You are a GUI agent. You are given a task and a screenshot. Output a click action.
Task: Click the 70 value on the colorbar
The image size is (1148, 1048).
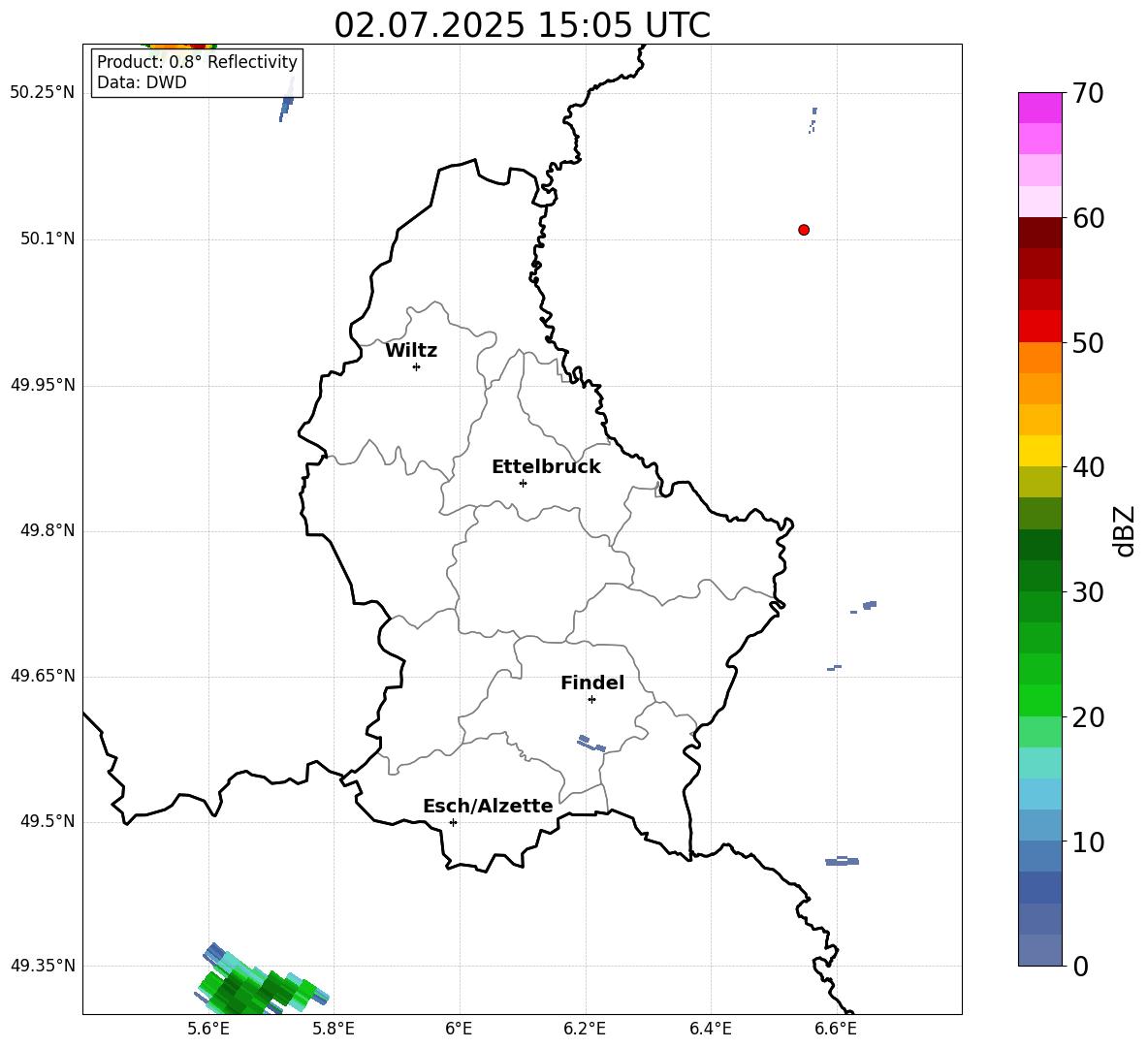coord(1088,93)
